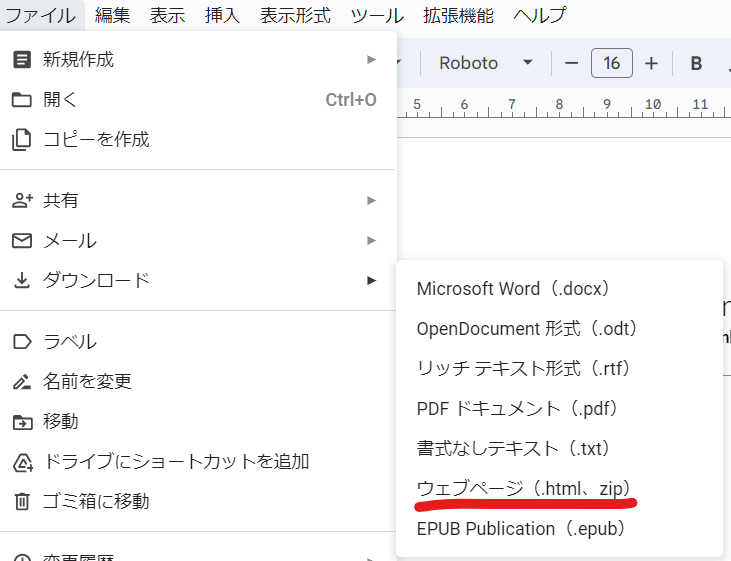This screenshot has width=731, height=561.
Task: Click the Drive shortcut icon
Action: (x=23, y=463)
